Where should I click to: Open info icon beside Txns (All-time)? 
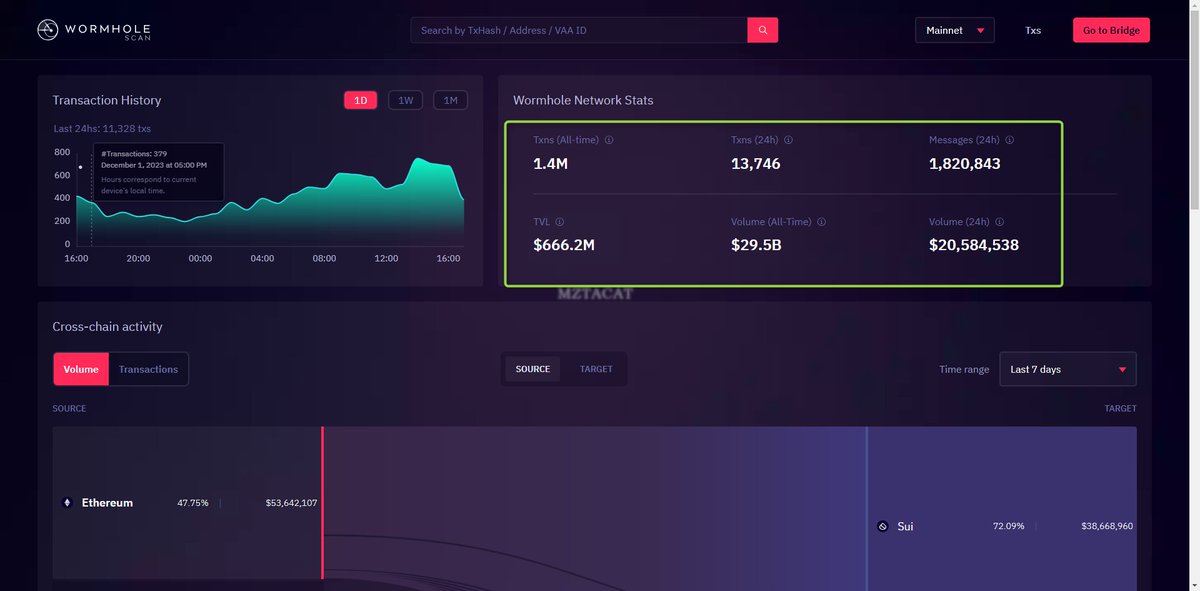point(609,140)
